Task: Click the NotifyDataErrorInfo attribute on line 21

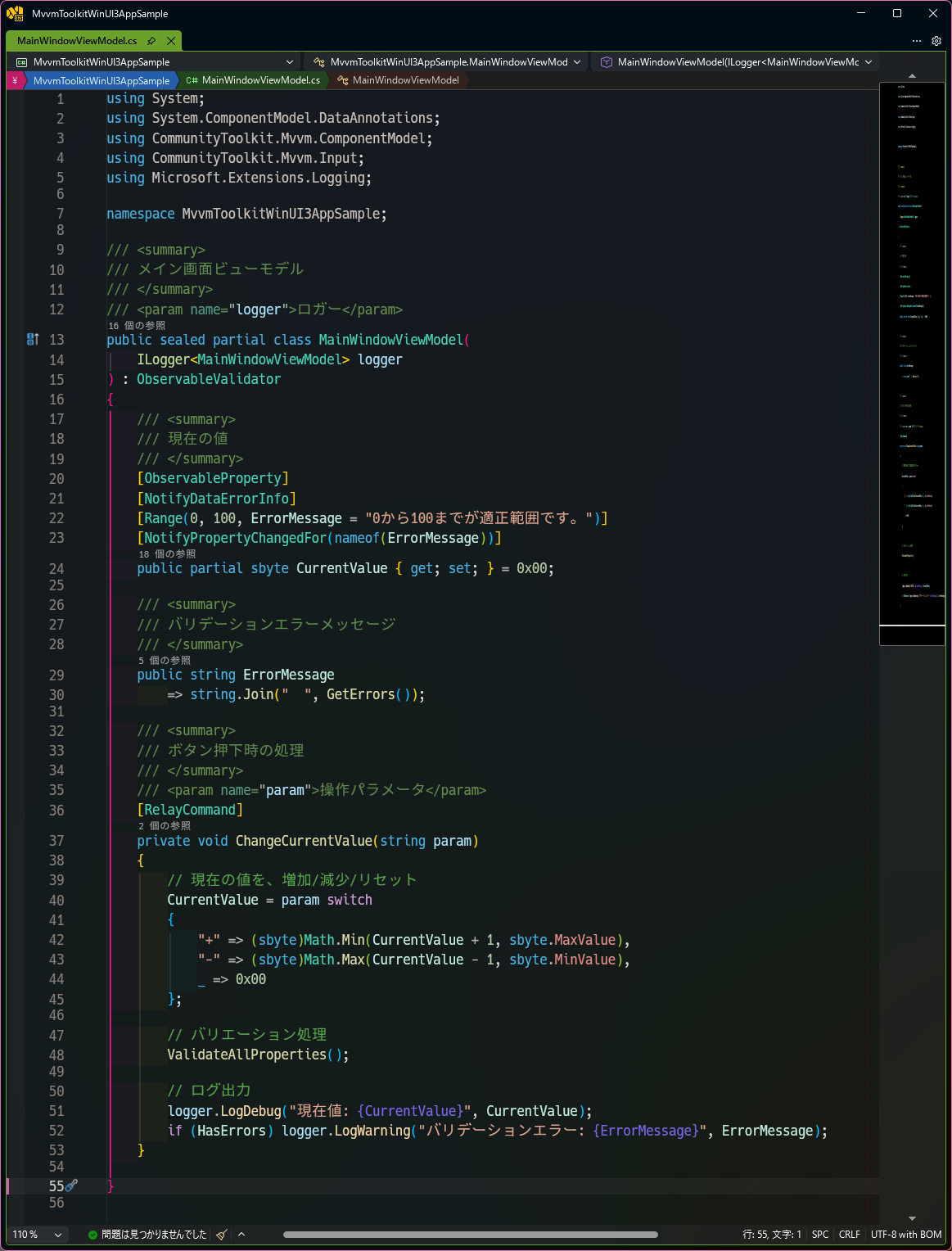Action: (x=217, y=499)
